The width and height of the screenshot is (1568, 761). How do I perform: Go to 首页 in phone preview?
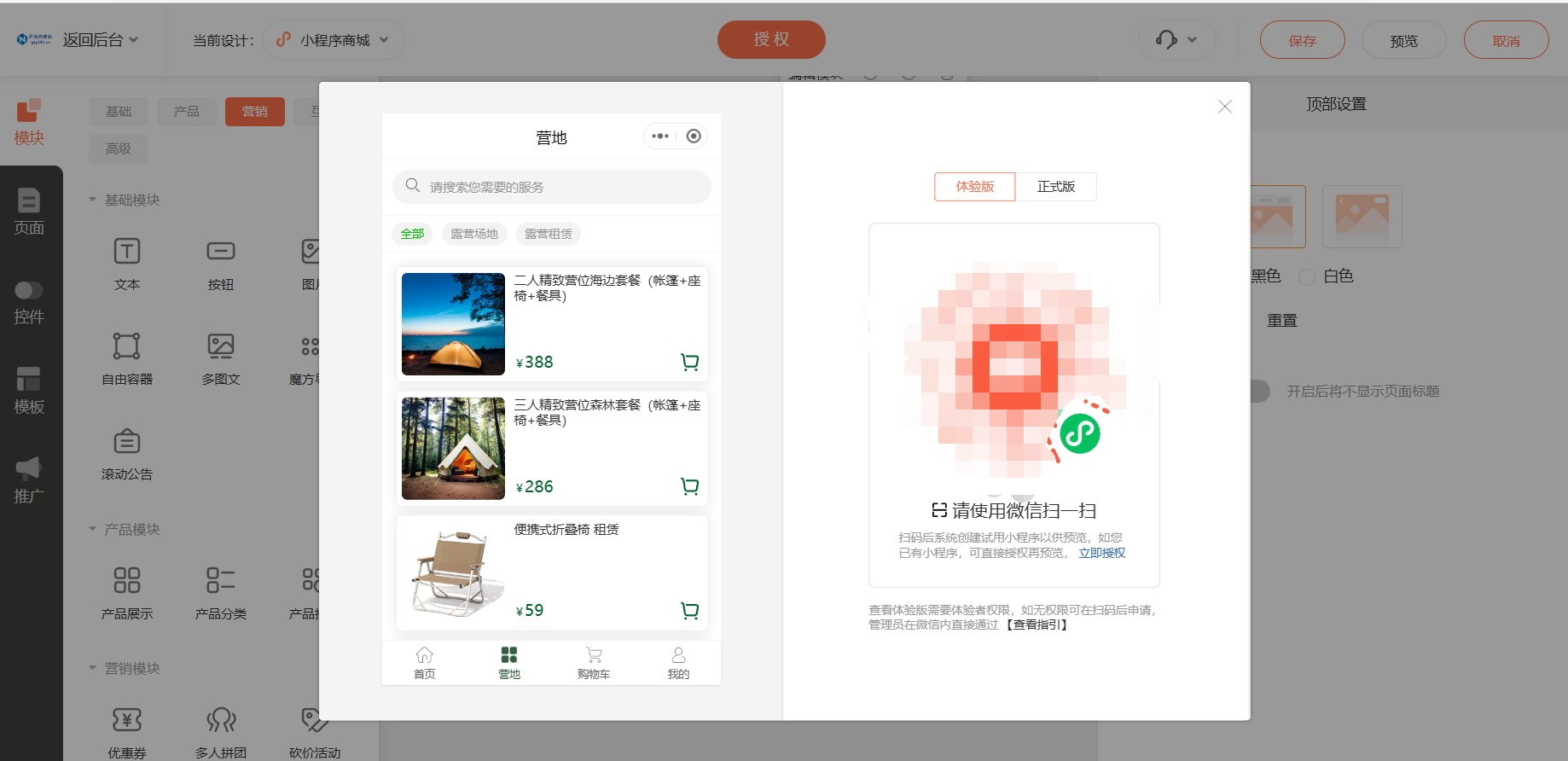click(x=425, y=663)
